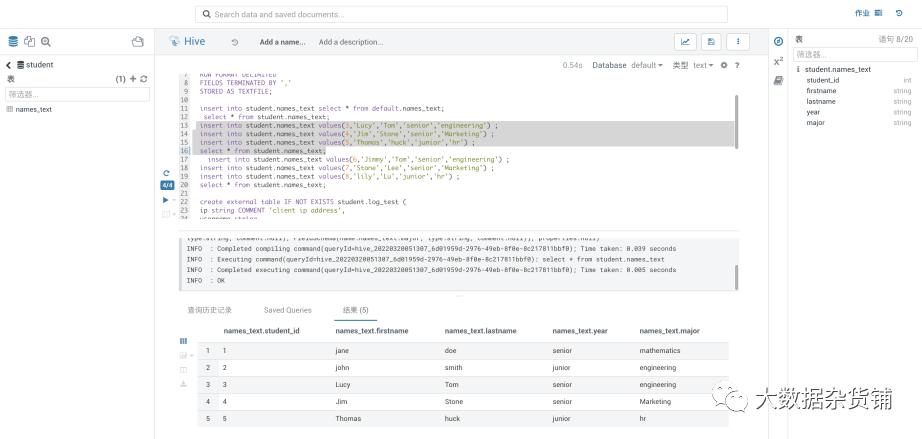This screenshot has width=922, height=439.
Task: Open the documents icon in left panel
Action: point(29,42)
